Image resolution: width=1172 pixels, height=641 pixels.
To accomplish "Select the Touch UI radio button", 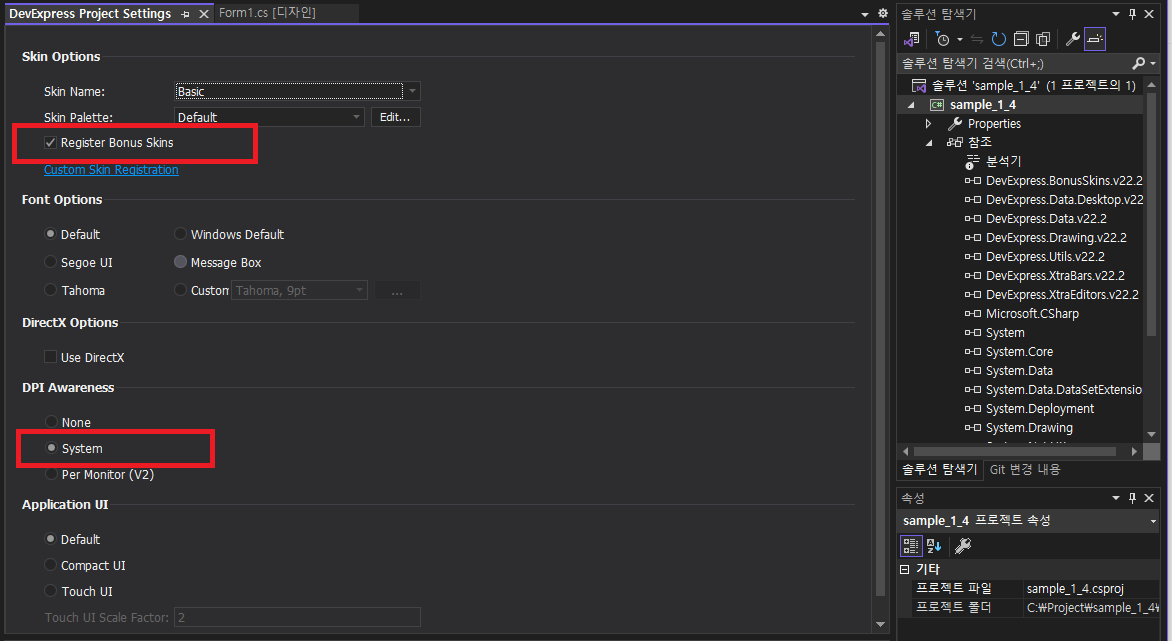I will pyautogui.click(x=51, y=591).
